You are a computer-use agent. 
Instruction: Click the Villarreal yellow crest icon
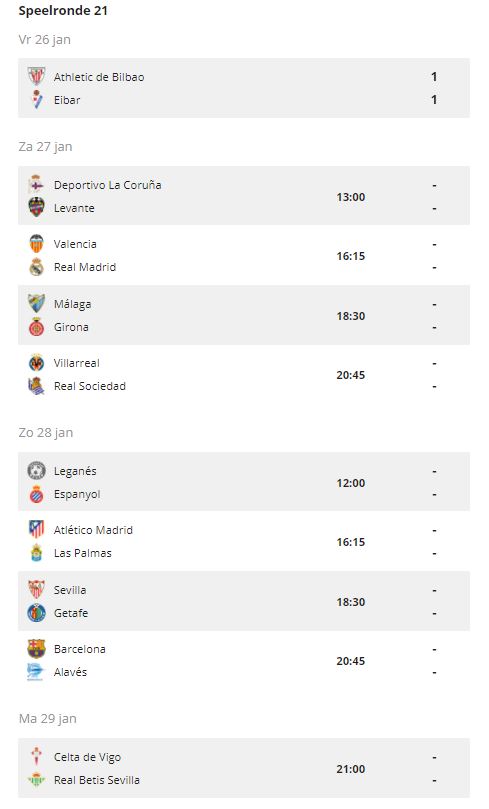point(37,363)
